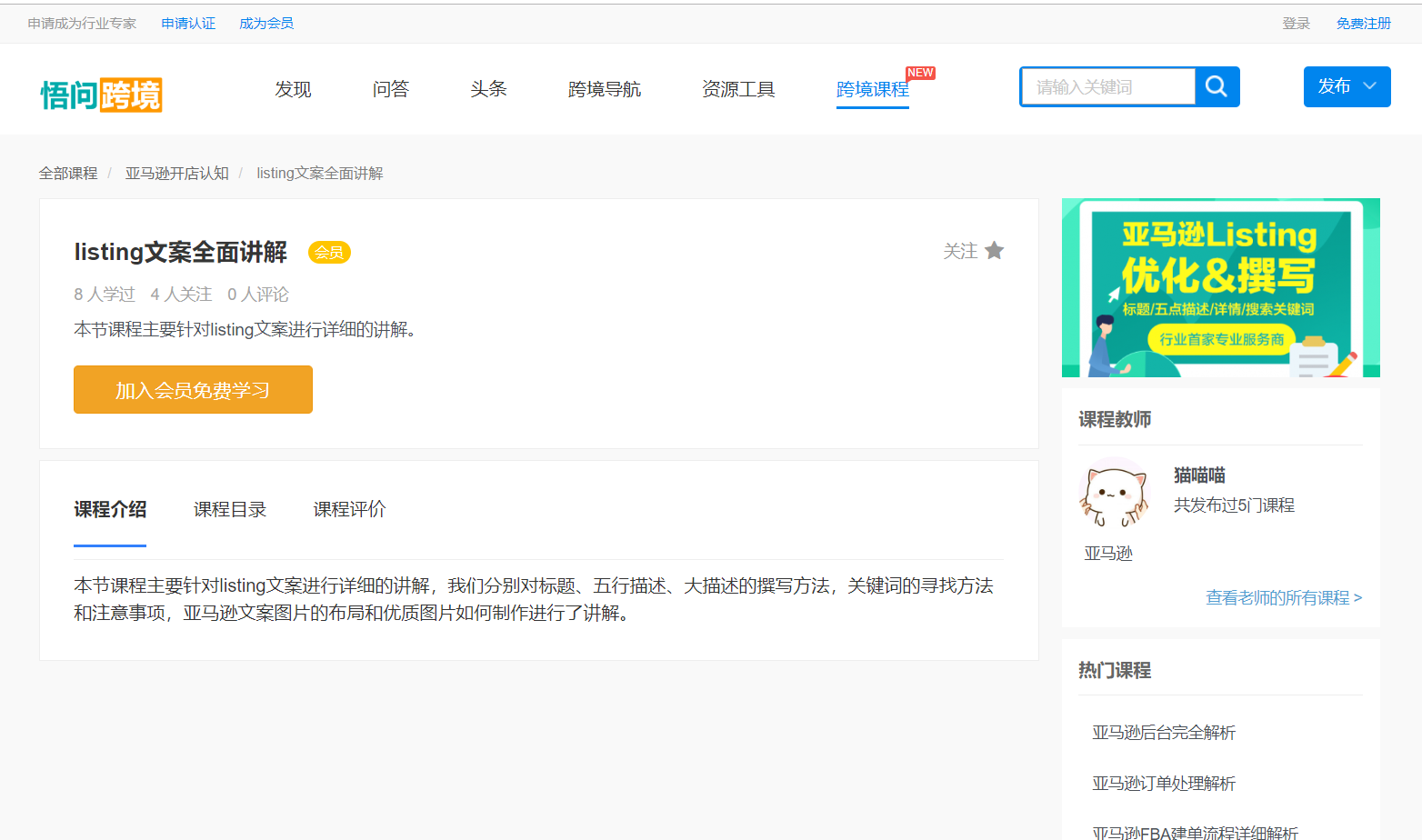1422x840 pixels.
Task: Click the listing文案全面讲解 course title heading
Action: point(181,252)
